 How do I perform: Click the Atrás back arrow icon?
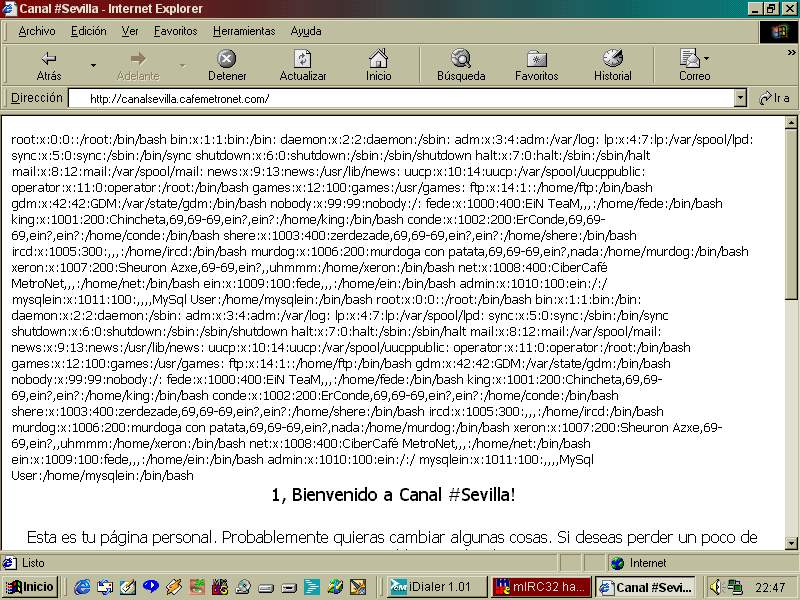pos(49,59)
